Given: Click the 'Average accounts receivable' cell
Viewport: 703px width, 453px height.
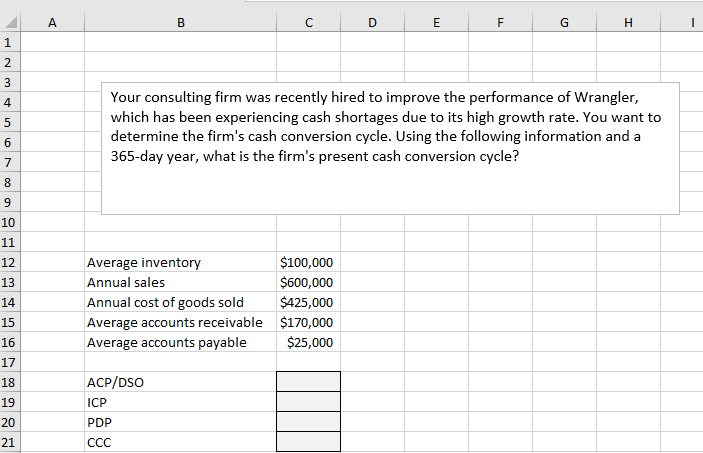Looking at the screenshot, I should pos(180,322).
